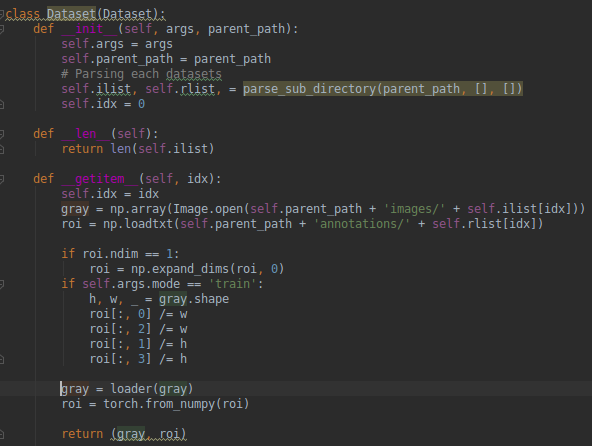Click the 'annotations/' string literal
This screenshot has height=446, width=592.
362,224
